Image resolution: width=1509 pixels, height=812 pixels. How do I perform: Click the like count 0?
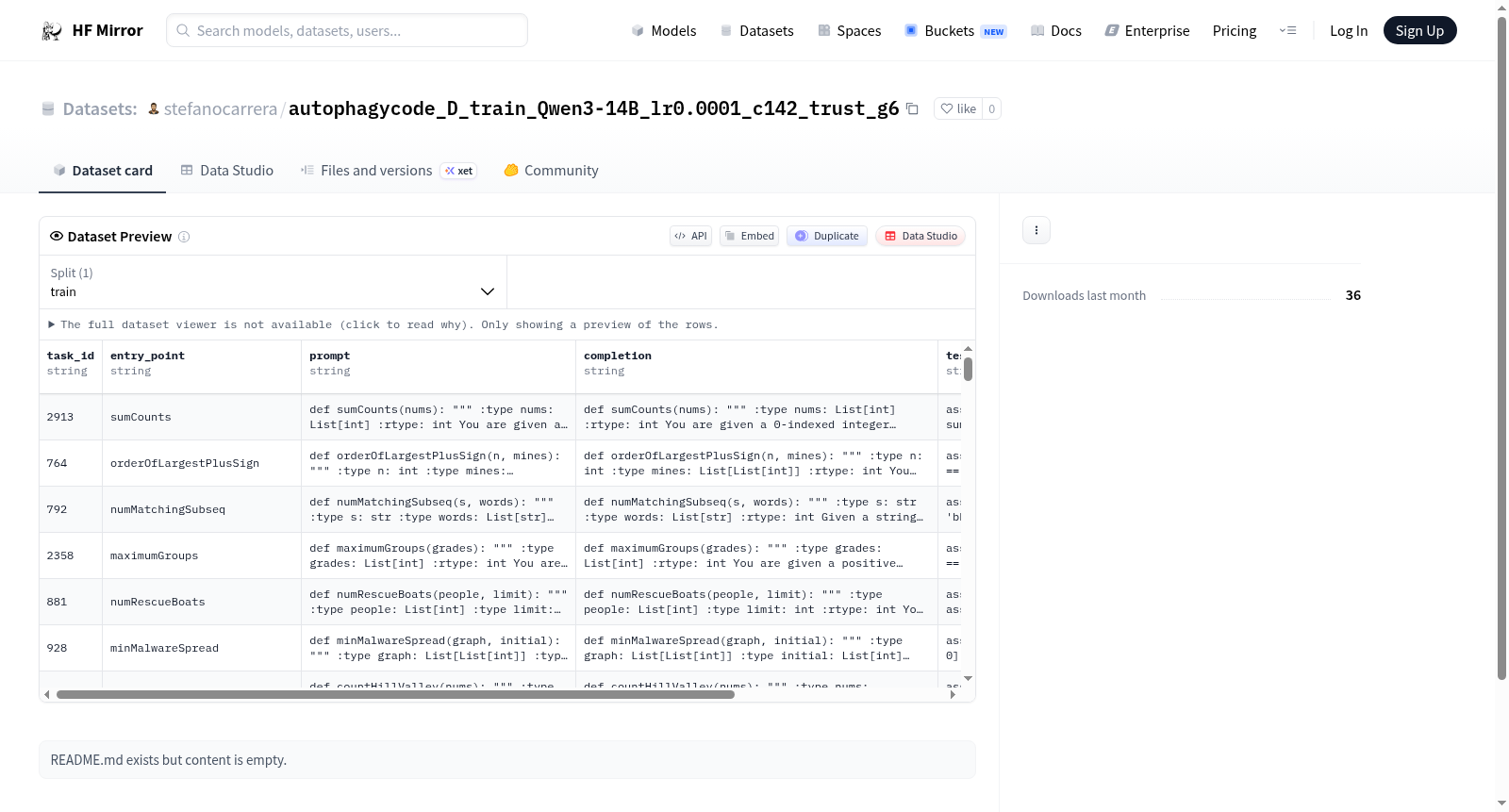pos(991,108)
